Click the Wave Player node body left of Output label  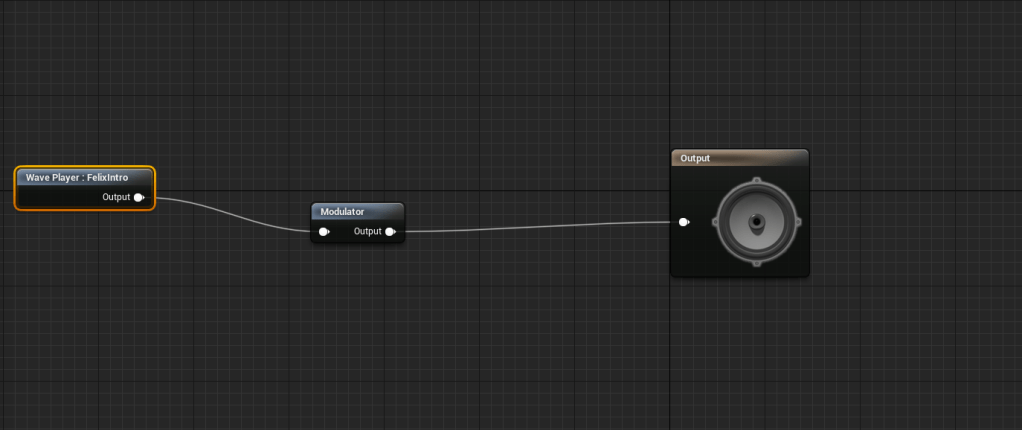tap(58, 197)
